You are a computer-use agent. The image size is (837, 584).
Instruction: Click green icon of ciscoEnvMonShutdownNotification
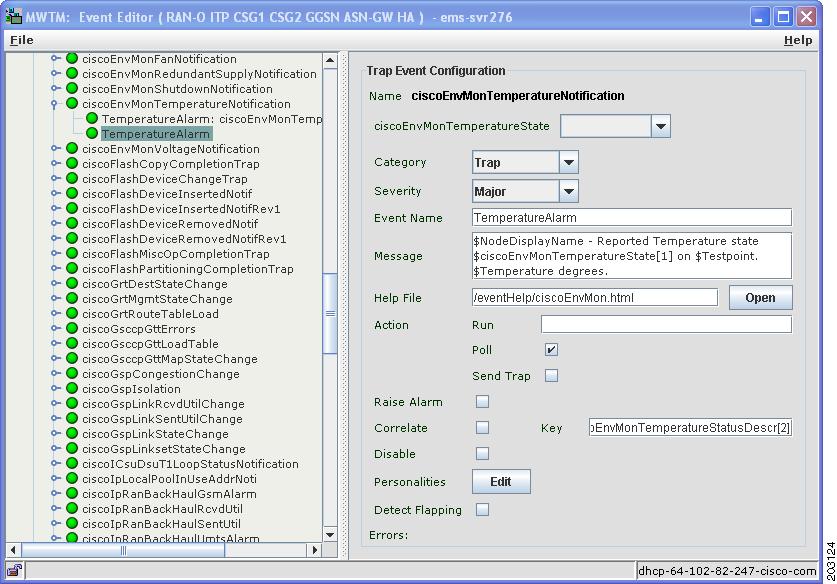[x=72, y=88]
